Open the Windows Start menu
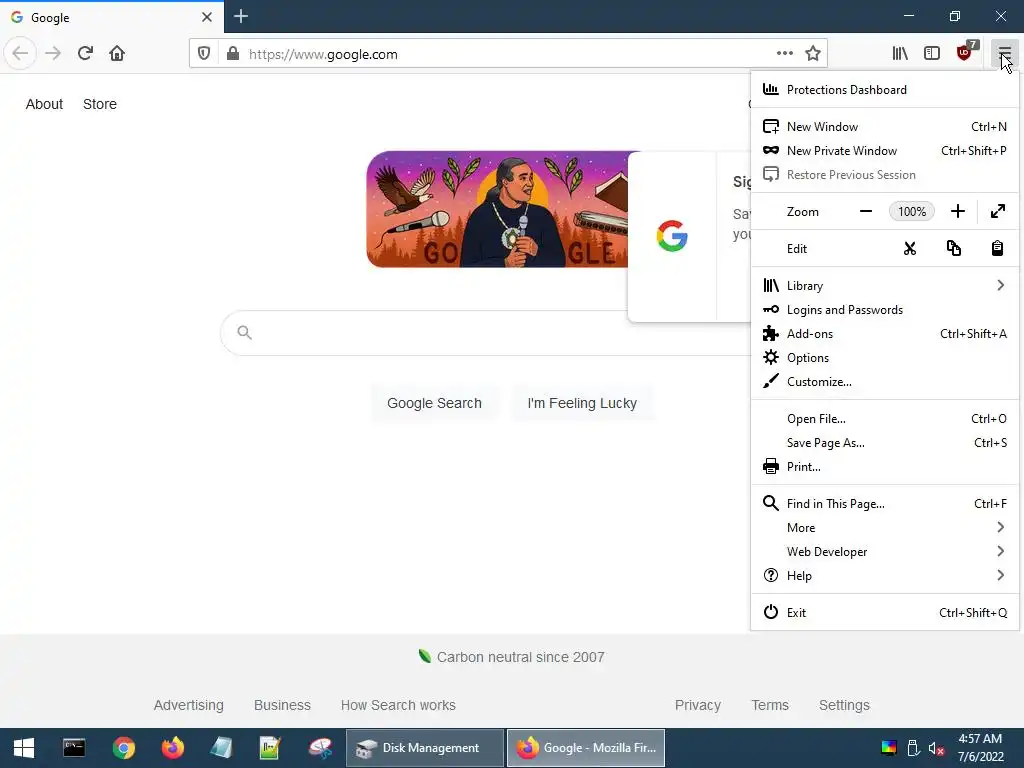This screenshot has height=768, width=1024. click(x=24, y=748)
